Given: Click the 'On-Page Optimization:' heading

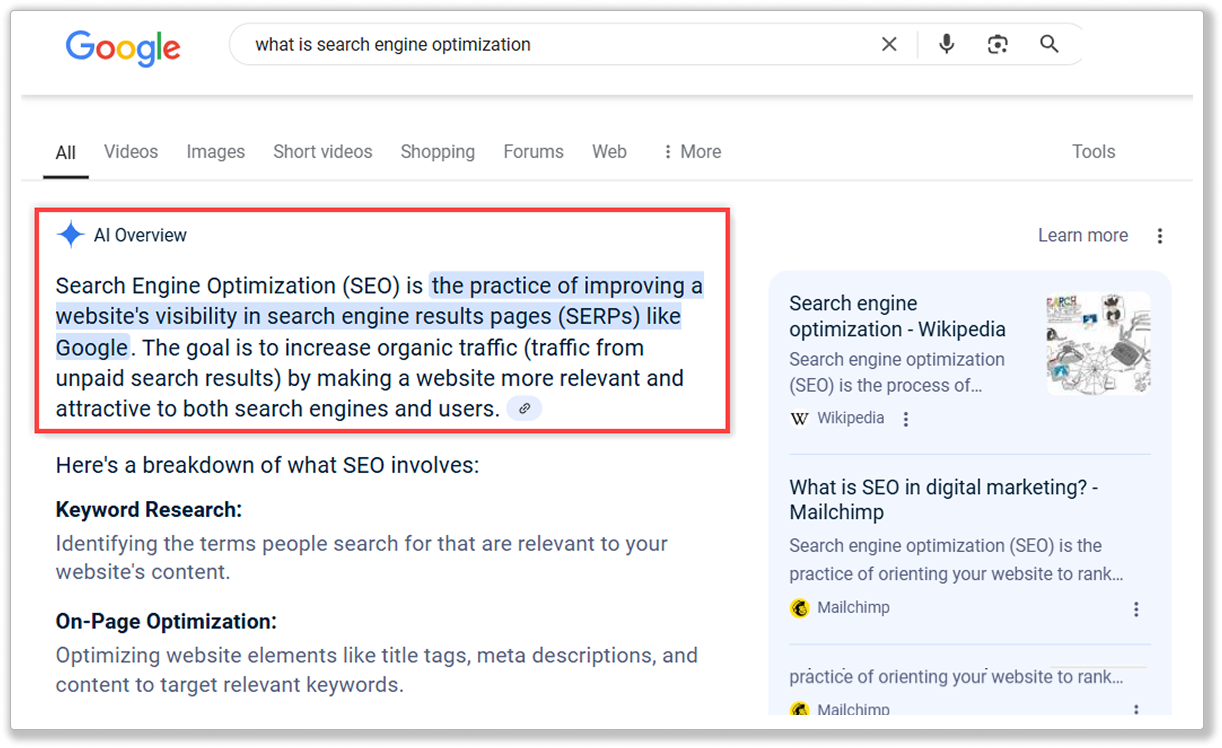Looking at the screenshot, I should (166, 622).
